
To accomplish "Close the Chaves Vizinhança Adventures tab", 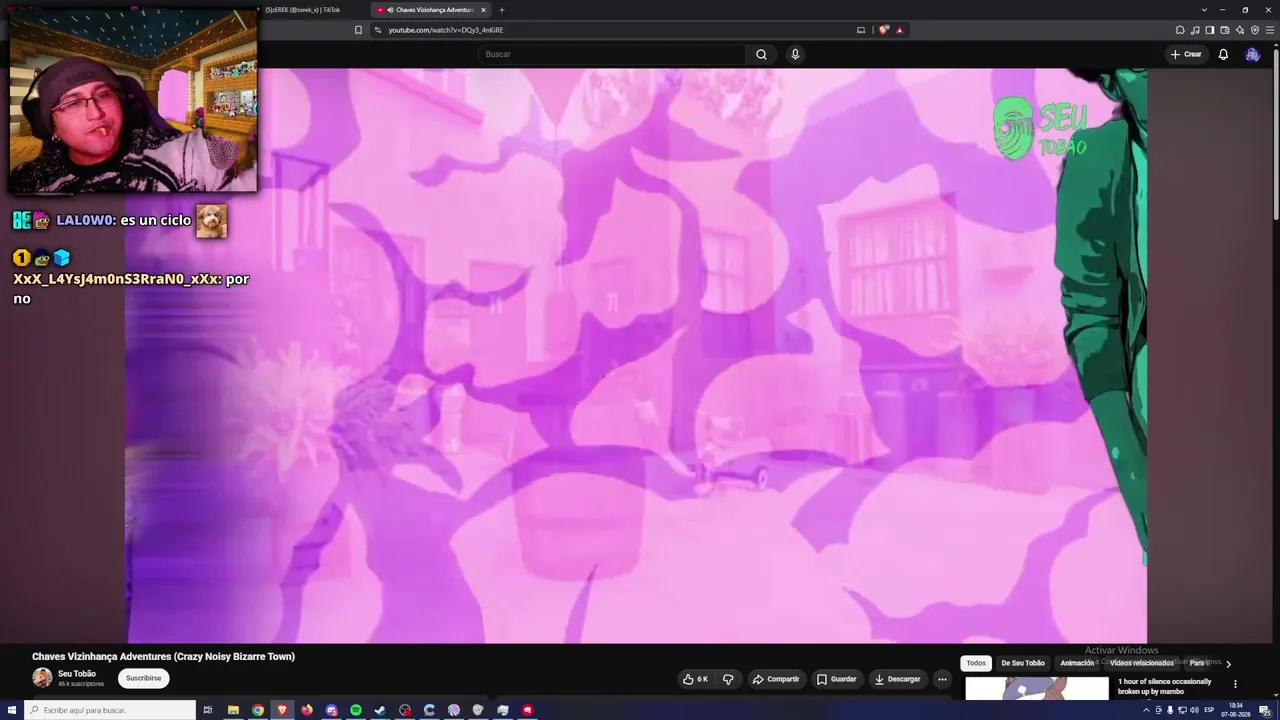I will 483,10.
